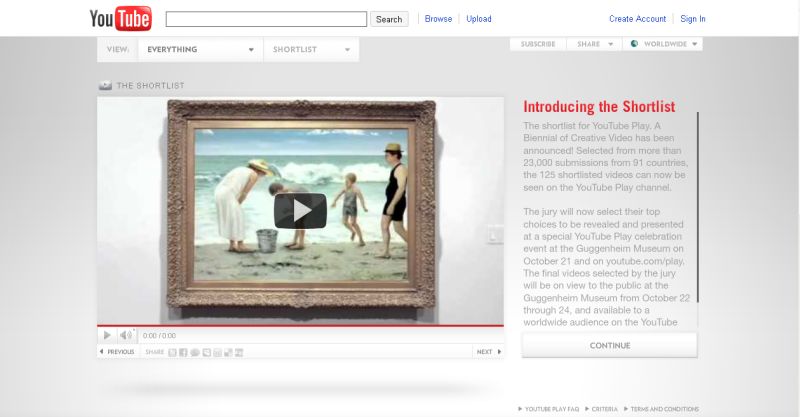Image resolution: width=800 pixels, height=417 pixels.
Task: Click the Introducing the Shortlist heading
Action: coord(599,107)
